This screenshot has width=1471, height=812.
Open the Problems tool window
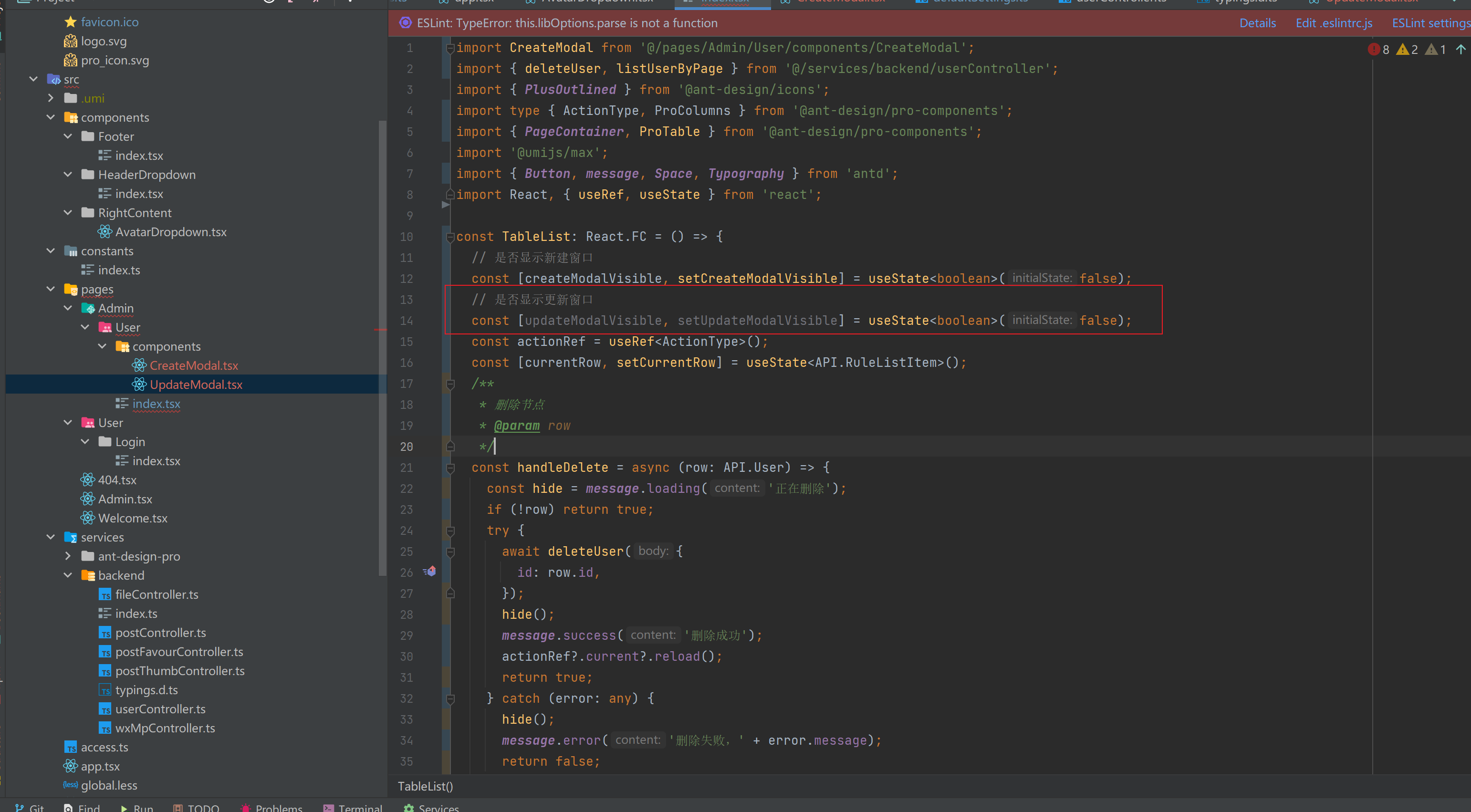(271, 807)
